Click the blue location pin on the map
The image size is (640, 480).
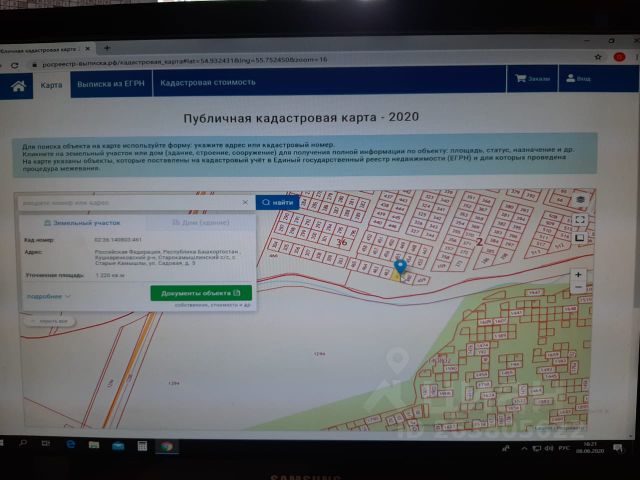tap(400, 267)
